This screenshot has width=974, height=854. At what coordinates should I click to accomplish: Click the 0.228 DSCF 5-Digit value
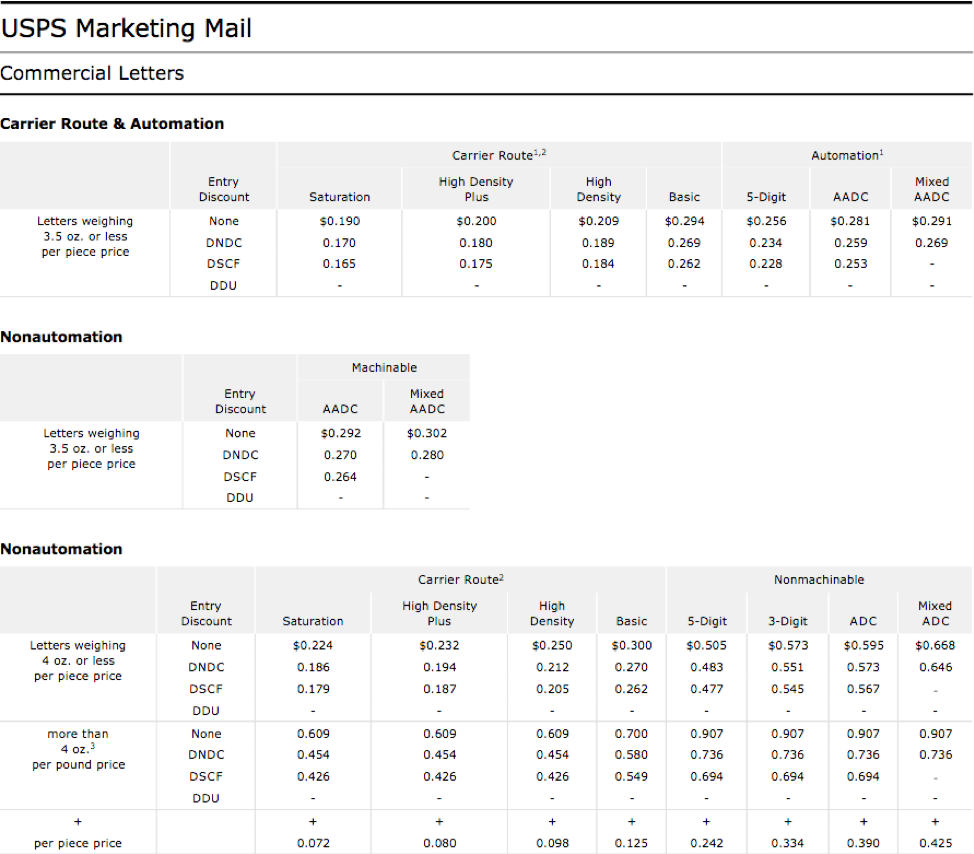tap(766, 264)
